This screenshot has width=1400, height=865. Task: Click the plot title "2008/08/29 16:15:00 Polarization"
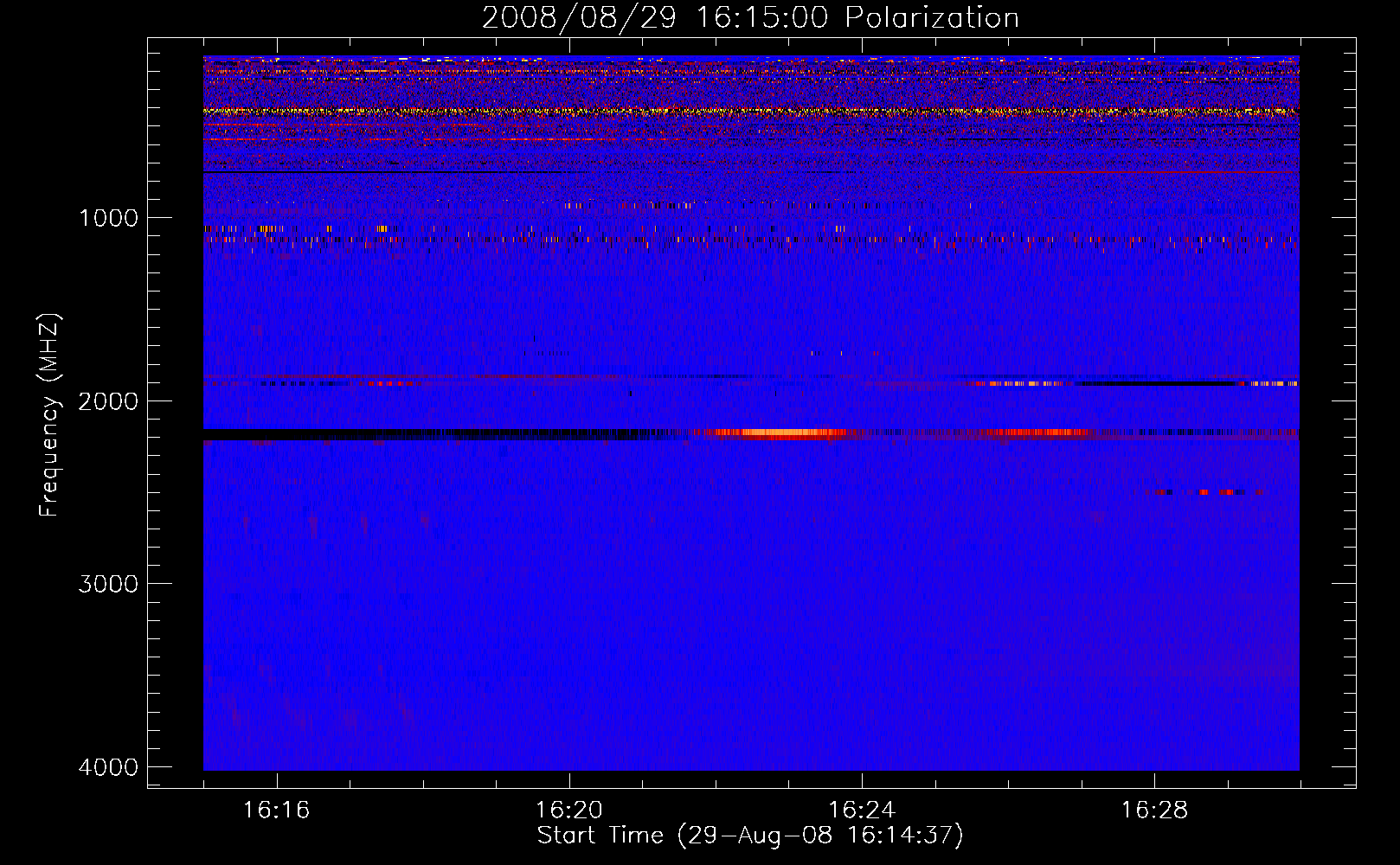pos(750,18)
